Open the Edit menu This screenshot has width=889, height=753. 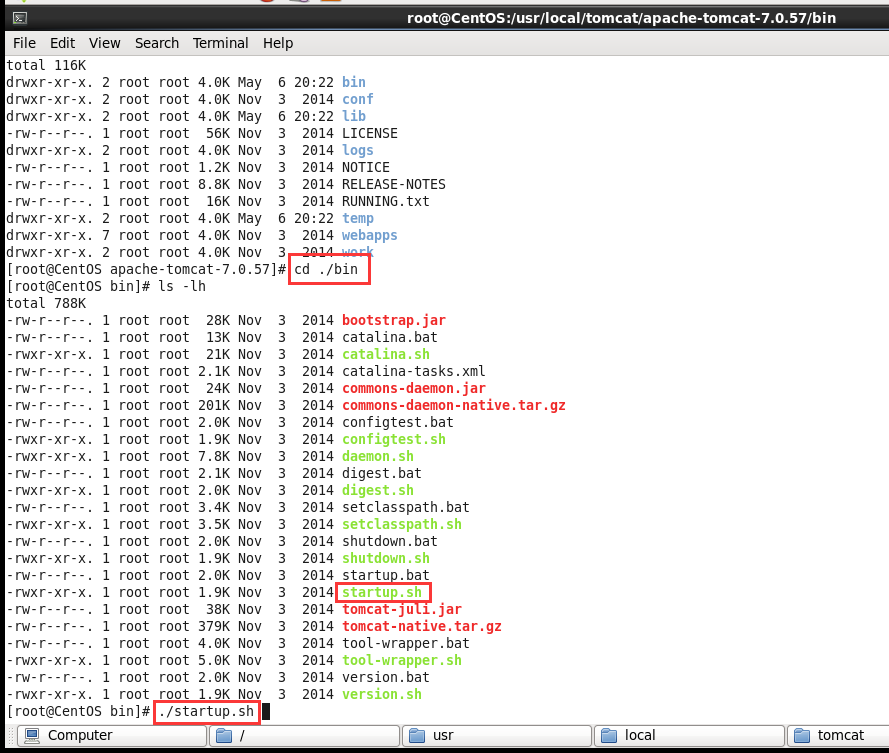[x=62, y=43]
